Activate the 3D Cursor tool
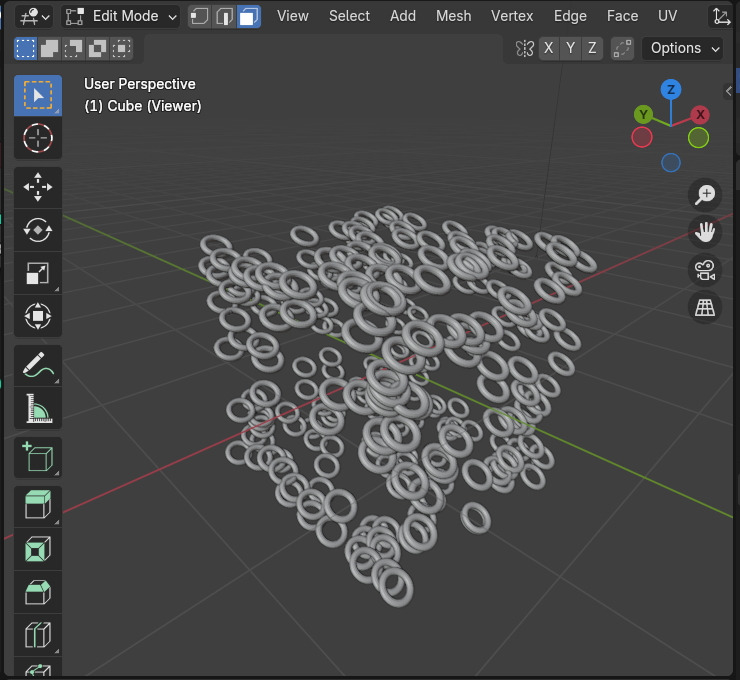The width and height of the screenshot is (740, 680). tap(38, 138)
